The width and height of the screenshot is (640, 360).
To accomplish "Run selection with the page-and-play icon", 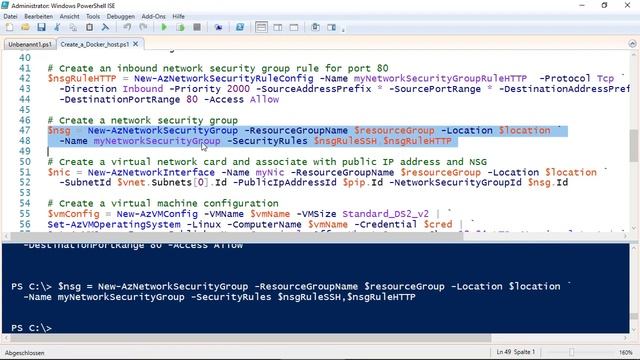I will [180, 27].
